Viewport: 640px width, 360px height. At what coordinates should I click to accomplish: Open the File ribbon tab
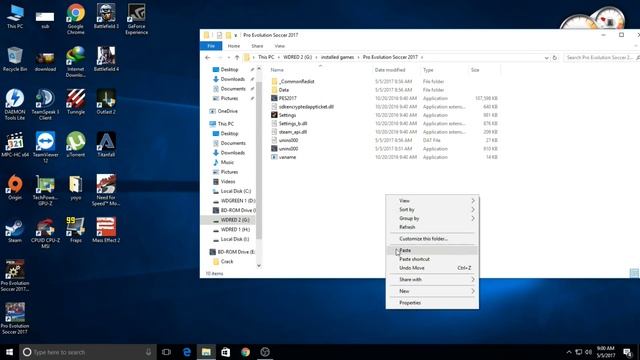211,46
